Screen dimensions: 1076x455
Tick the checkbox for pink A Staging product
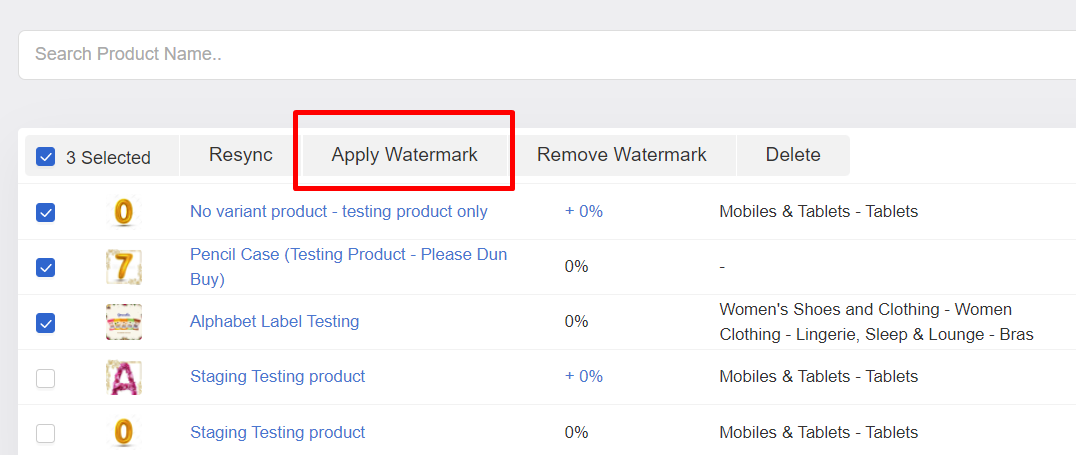pos(45,377)
